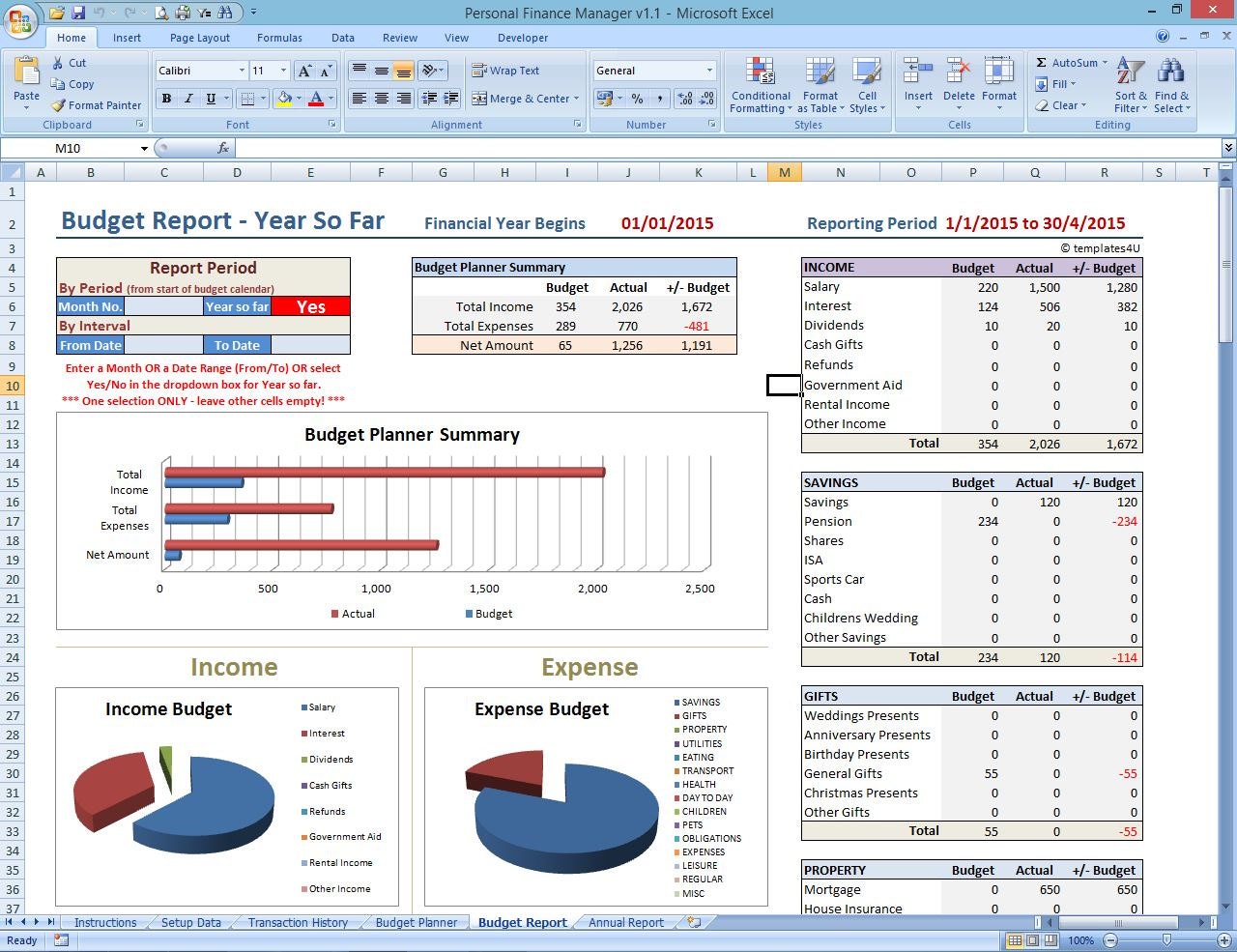Toggle Center horizontal alignment

(382, 99)
